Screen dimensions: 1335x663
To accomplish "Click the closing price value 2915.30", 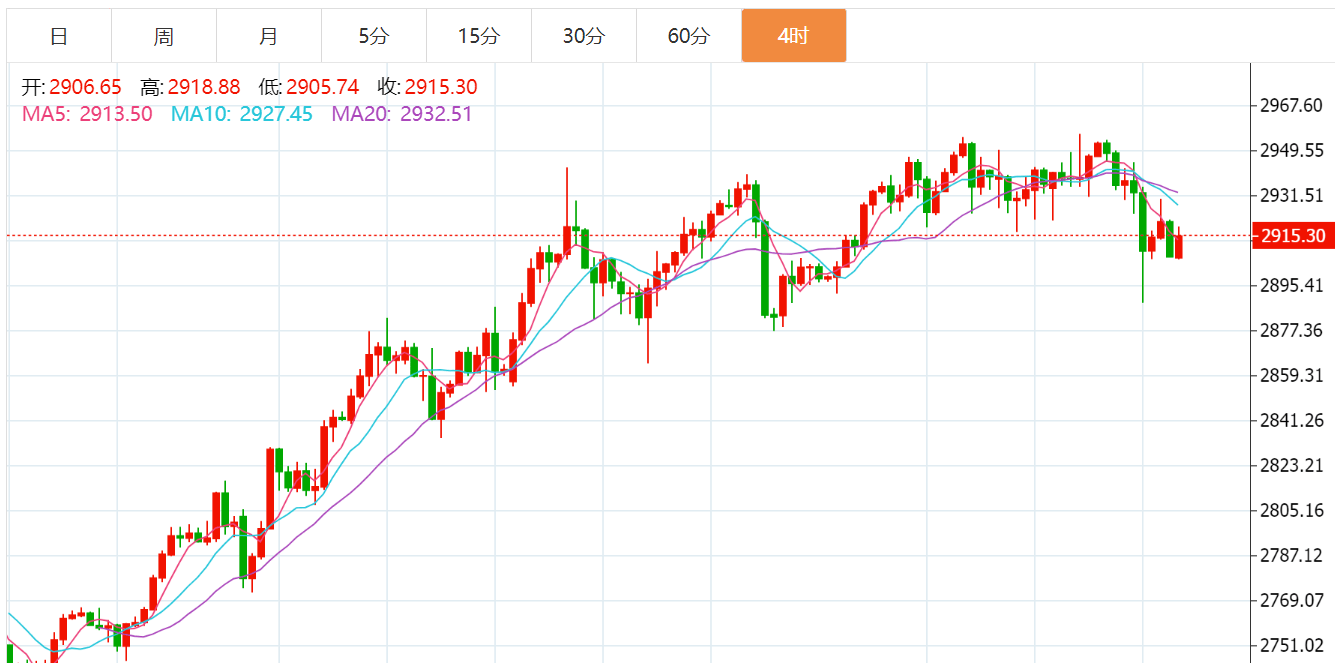I will tap(441, 88).
